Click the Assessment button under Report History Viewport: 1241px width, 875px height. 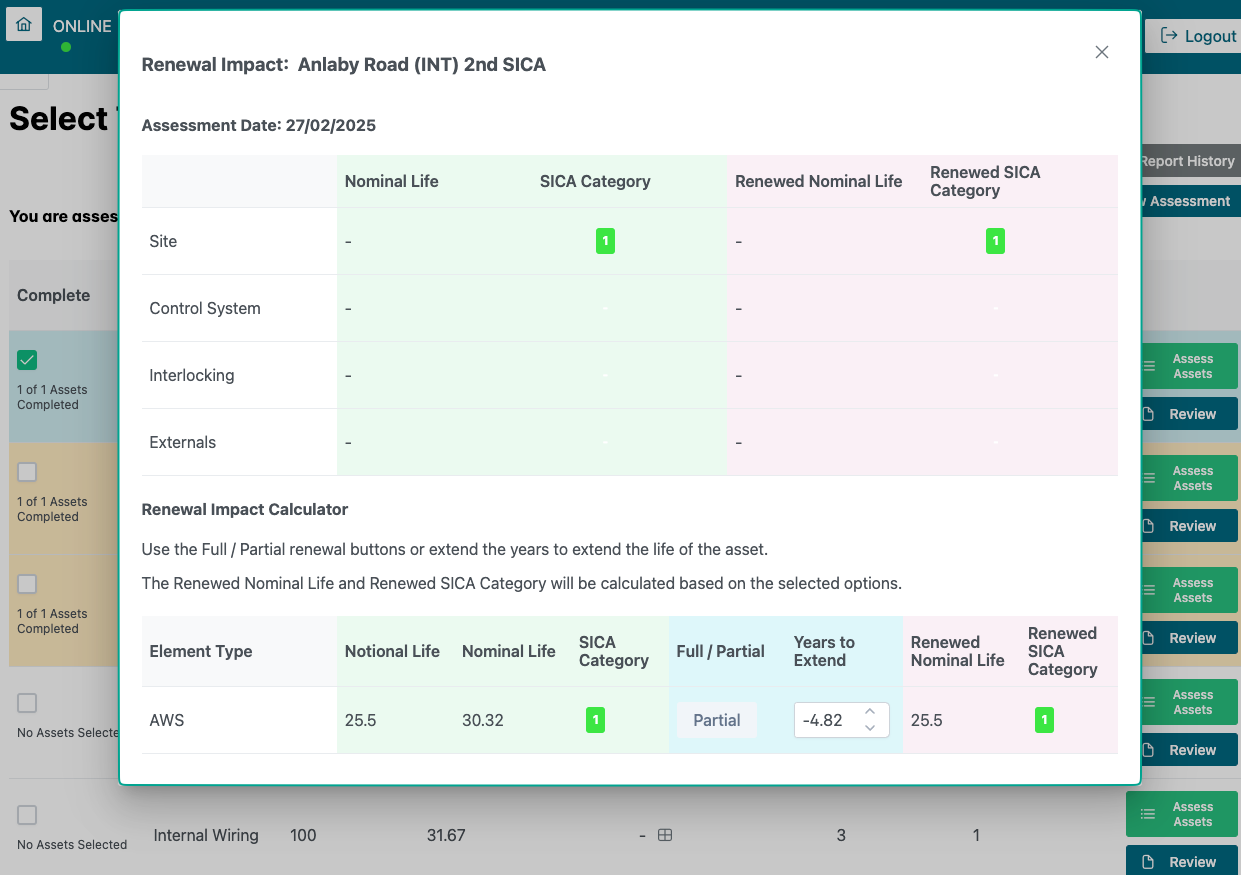(x=1189, y=201)
